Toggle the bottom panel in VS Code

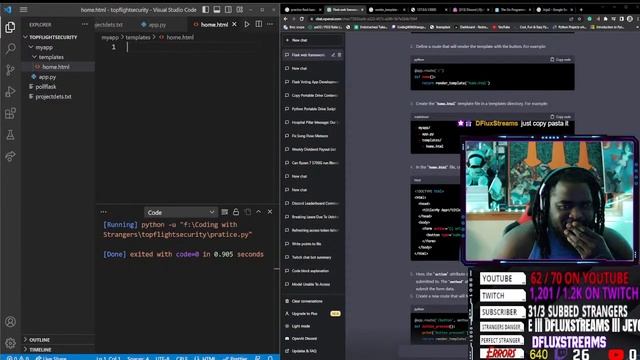pos(217,9)
